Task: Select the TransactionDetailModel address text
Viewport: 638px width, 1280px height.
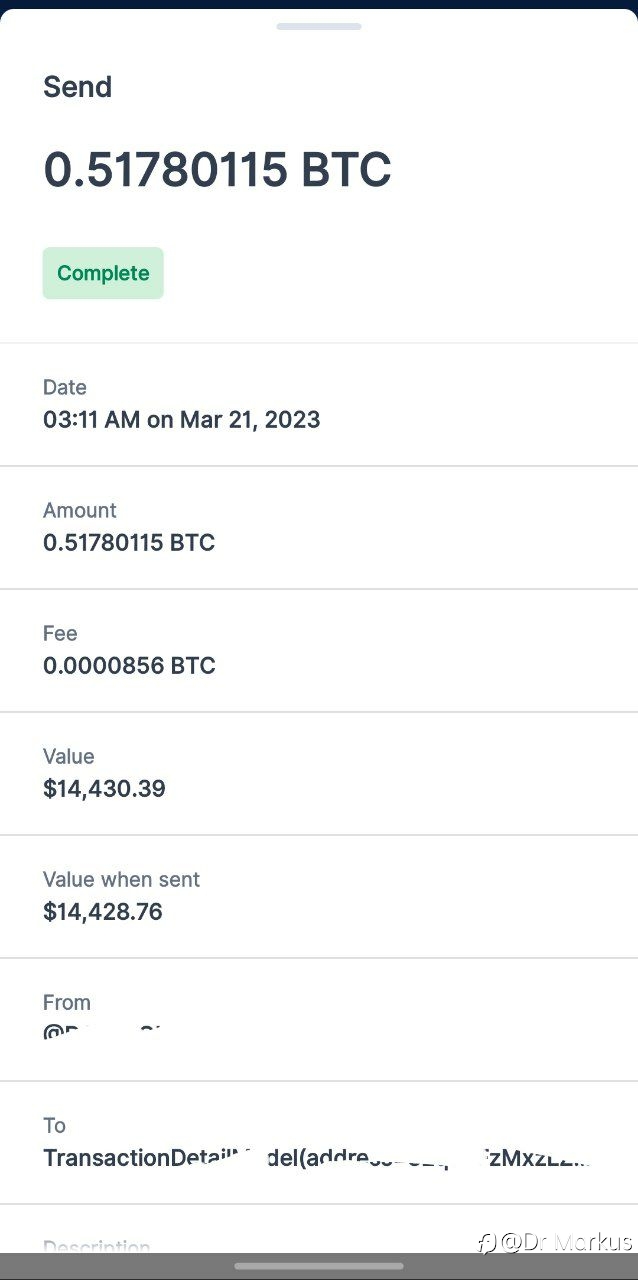Action: (x=318, y=1158)
